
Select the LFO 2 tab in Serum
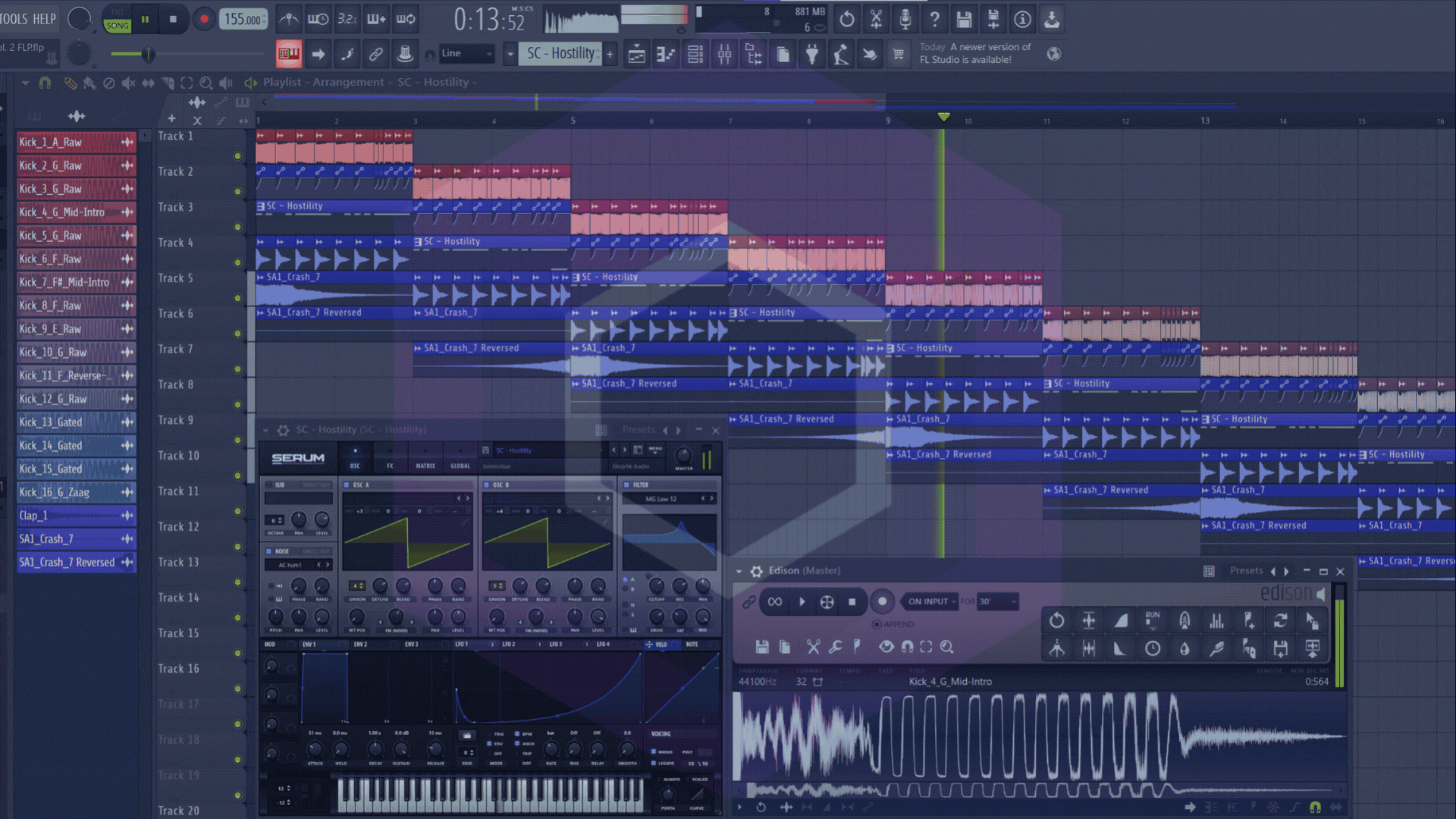tap(508, 645)
